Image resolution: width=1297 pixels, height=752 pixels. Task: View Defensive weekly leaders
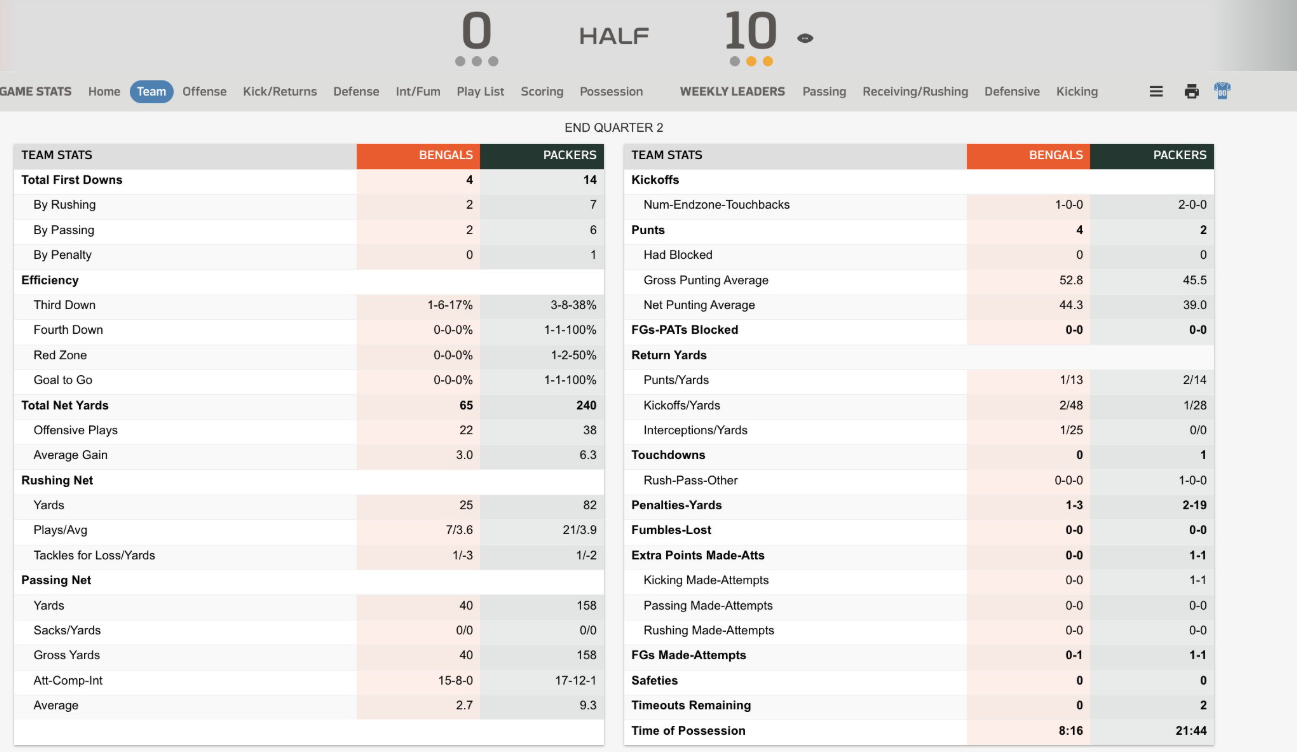(x=1012, y=91)
